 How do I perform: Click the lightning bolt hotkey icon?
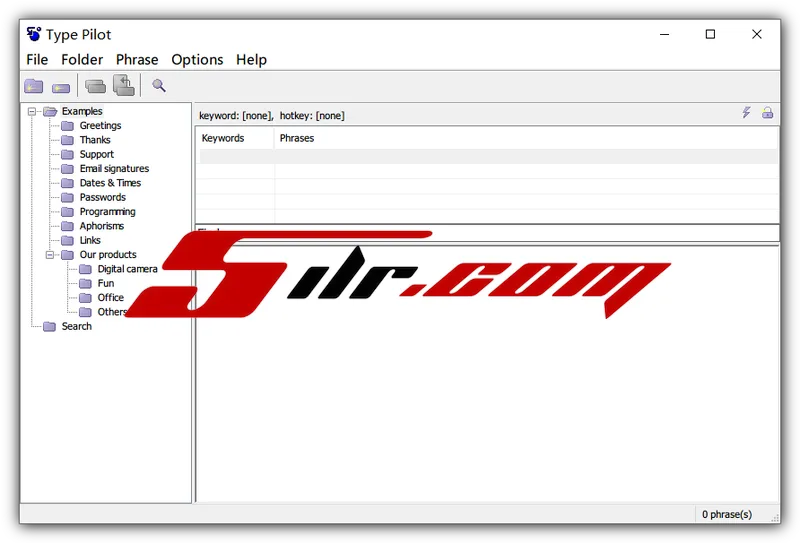coord(746,112)
